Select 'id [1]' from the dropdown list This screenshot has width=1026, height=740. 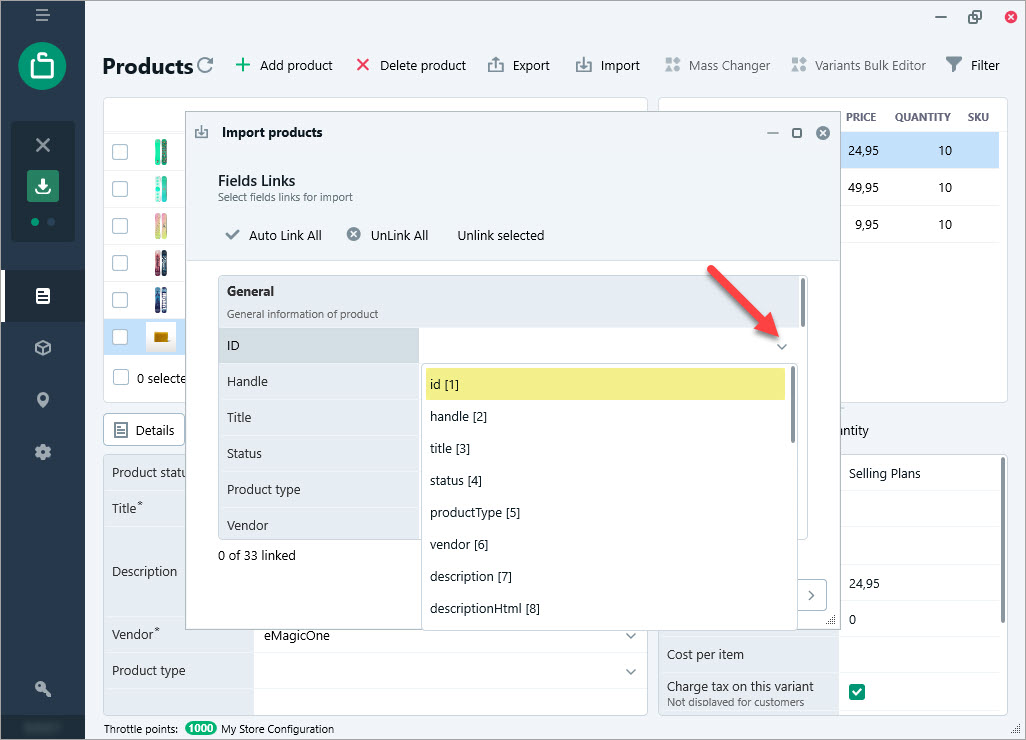pyautogui.click(x=605, y=384)
